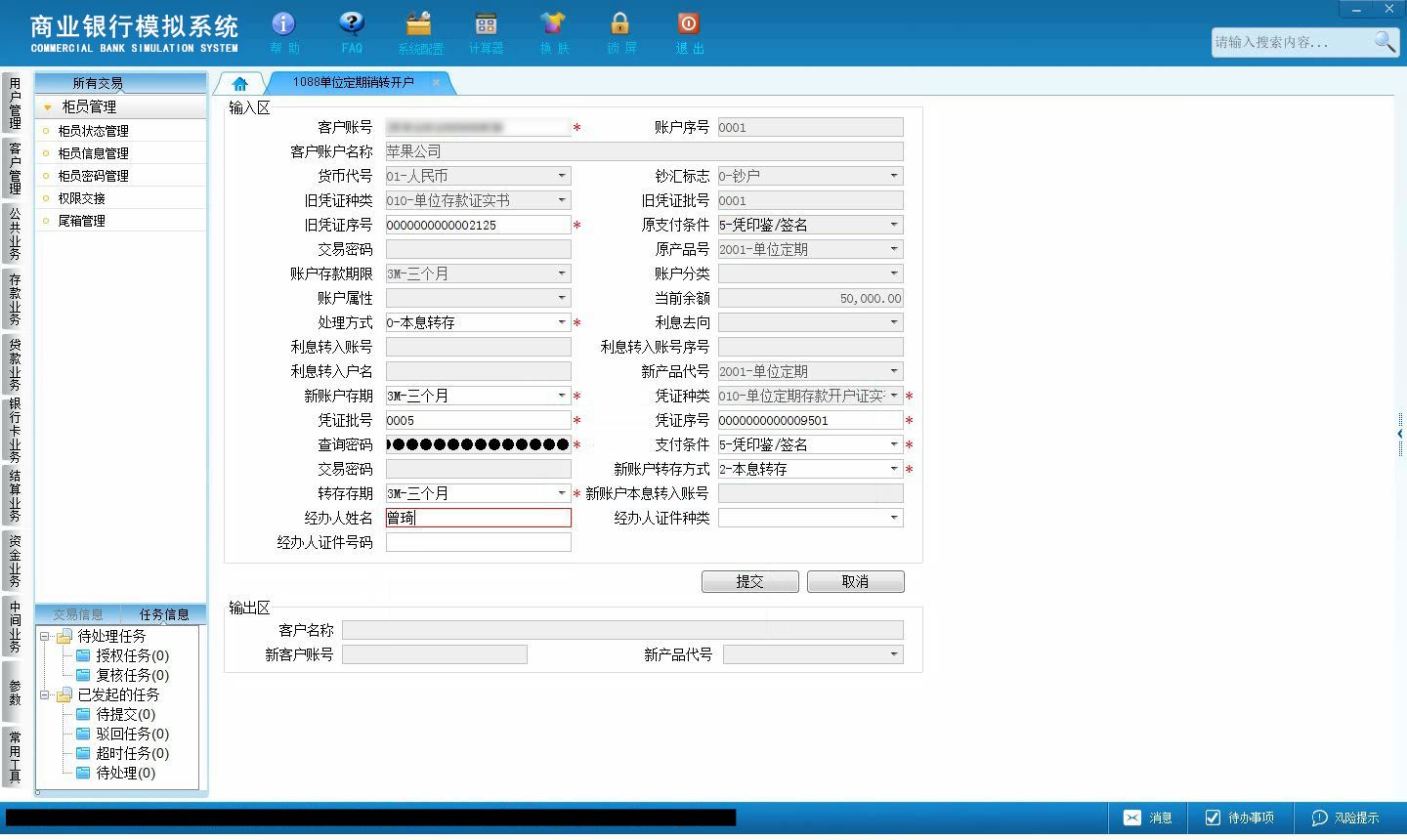Screen dimensions: 1407x840
Task: Open 权限交接 menu item
Action: (81, 198)
